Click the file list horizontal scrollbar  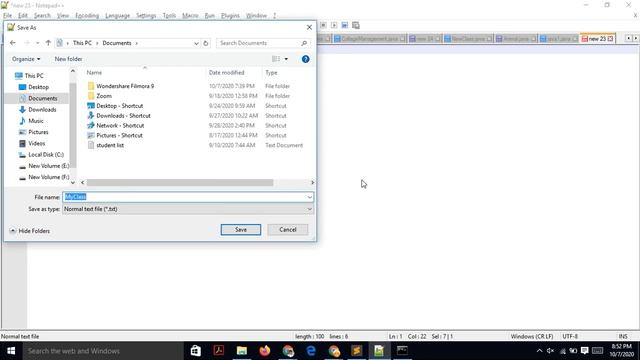click(x=180, y=182)
